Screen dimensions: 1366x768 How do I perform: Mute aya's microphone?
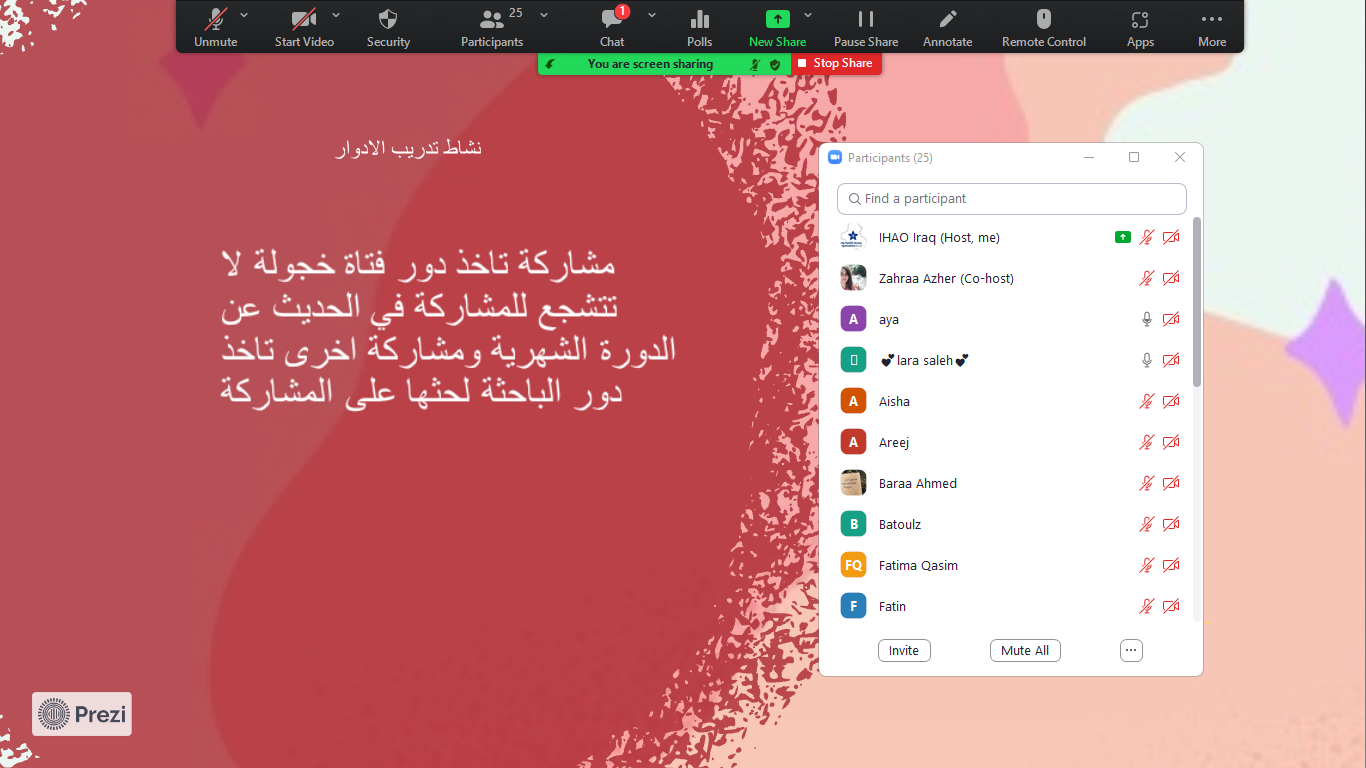click(1147, 319)
